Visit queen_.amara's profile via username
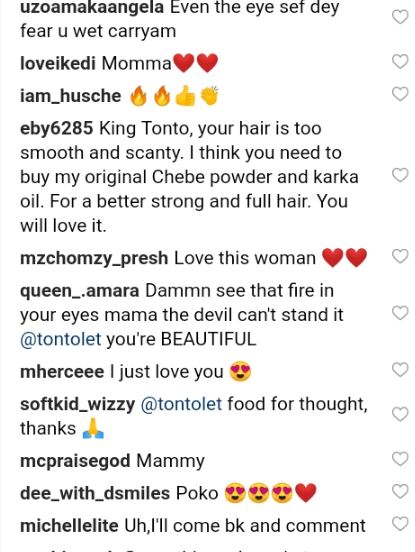Viewport: 415px width, 552px height. click(x=80, y=291)
